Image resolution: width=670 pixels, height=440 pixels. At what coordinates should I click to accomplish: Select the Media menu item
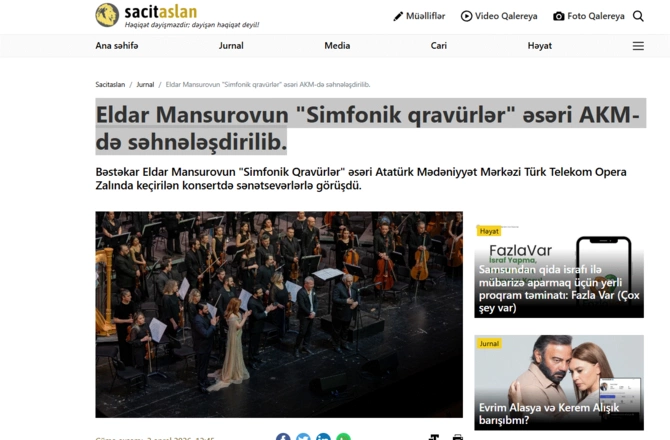pyautogui.click(x=337, y=46)
